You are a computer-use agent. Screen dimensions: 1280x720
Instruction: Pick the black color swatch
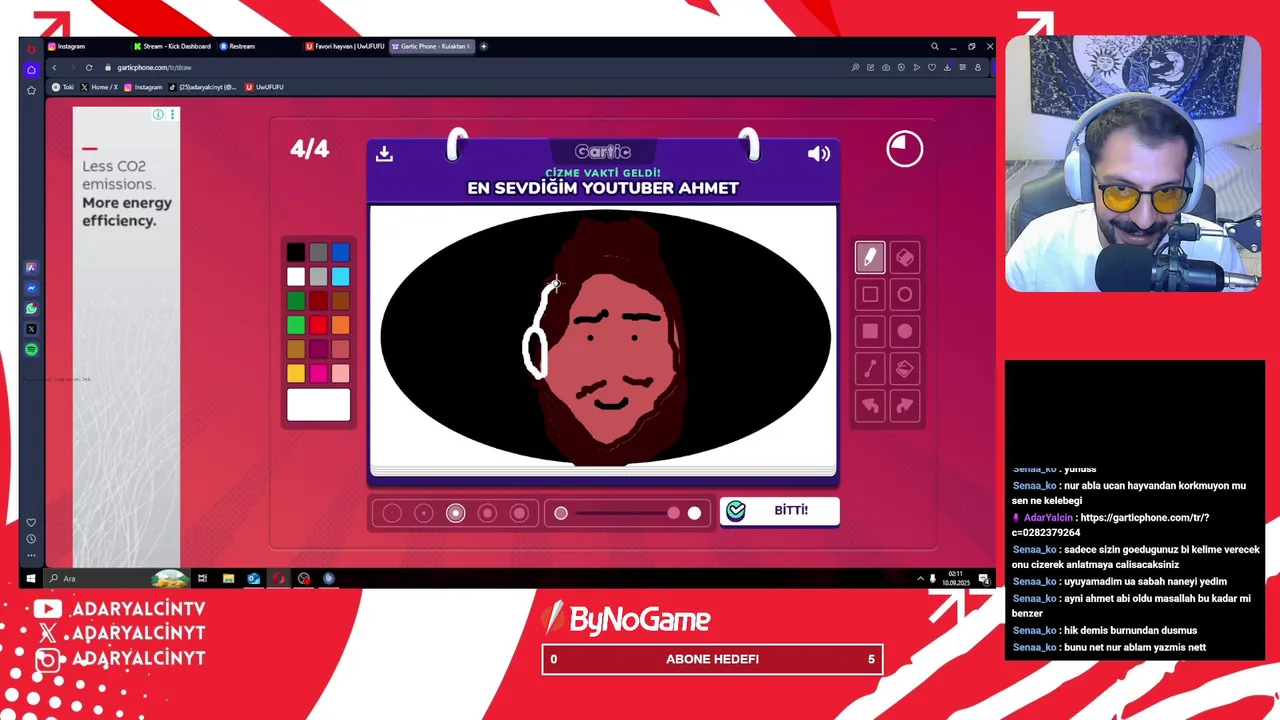(296, 253)
